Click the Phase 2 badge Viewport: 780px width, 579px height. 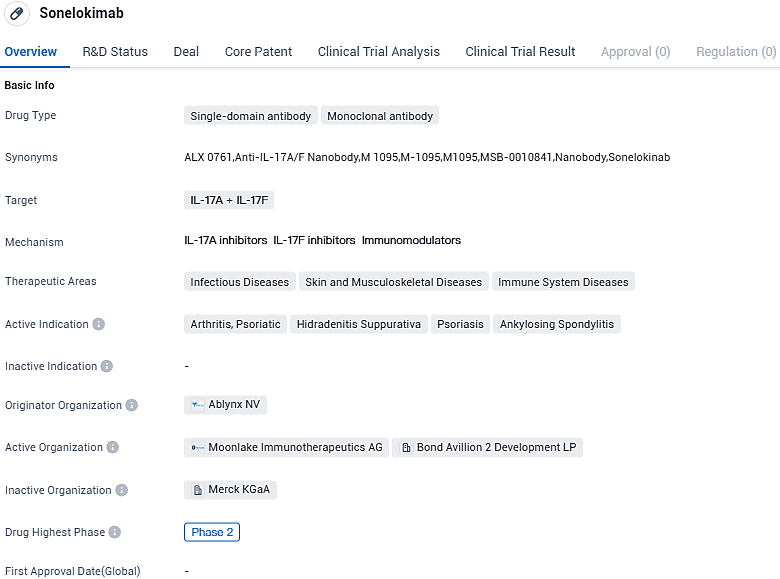(212, 532)
